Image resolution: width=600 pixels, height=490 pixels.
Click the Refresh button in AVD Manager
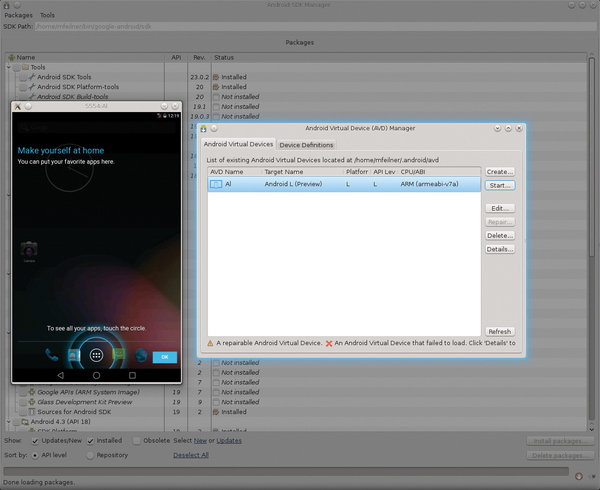tap(500, 332)
